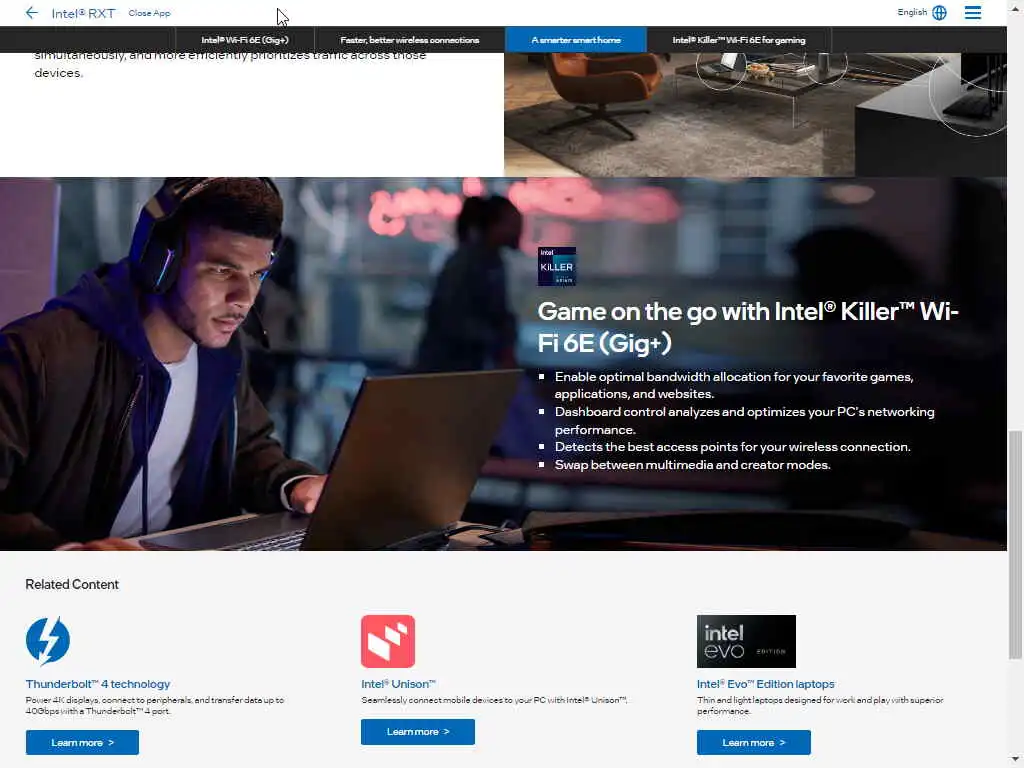Screen dimensions: 1024x768
Task: Select A smarter smart home tab
Action: tap(576, 40)
